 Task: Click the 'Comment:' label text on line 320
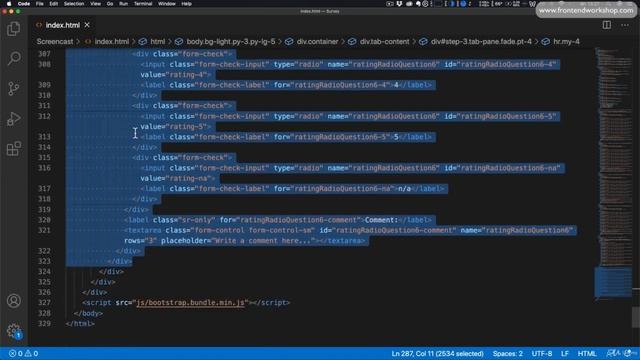point(381,220)
